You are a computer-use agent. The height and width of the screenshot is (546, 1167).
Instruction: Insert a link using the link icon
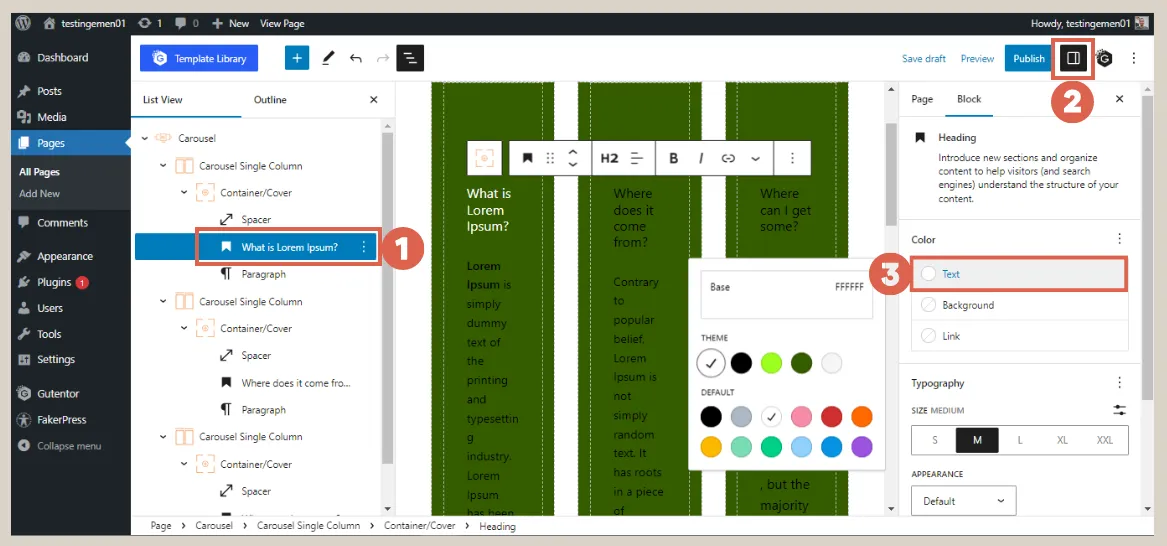click(728, 158)
